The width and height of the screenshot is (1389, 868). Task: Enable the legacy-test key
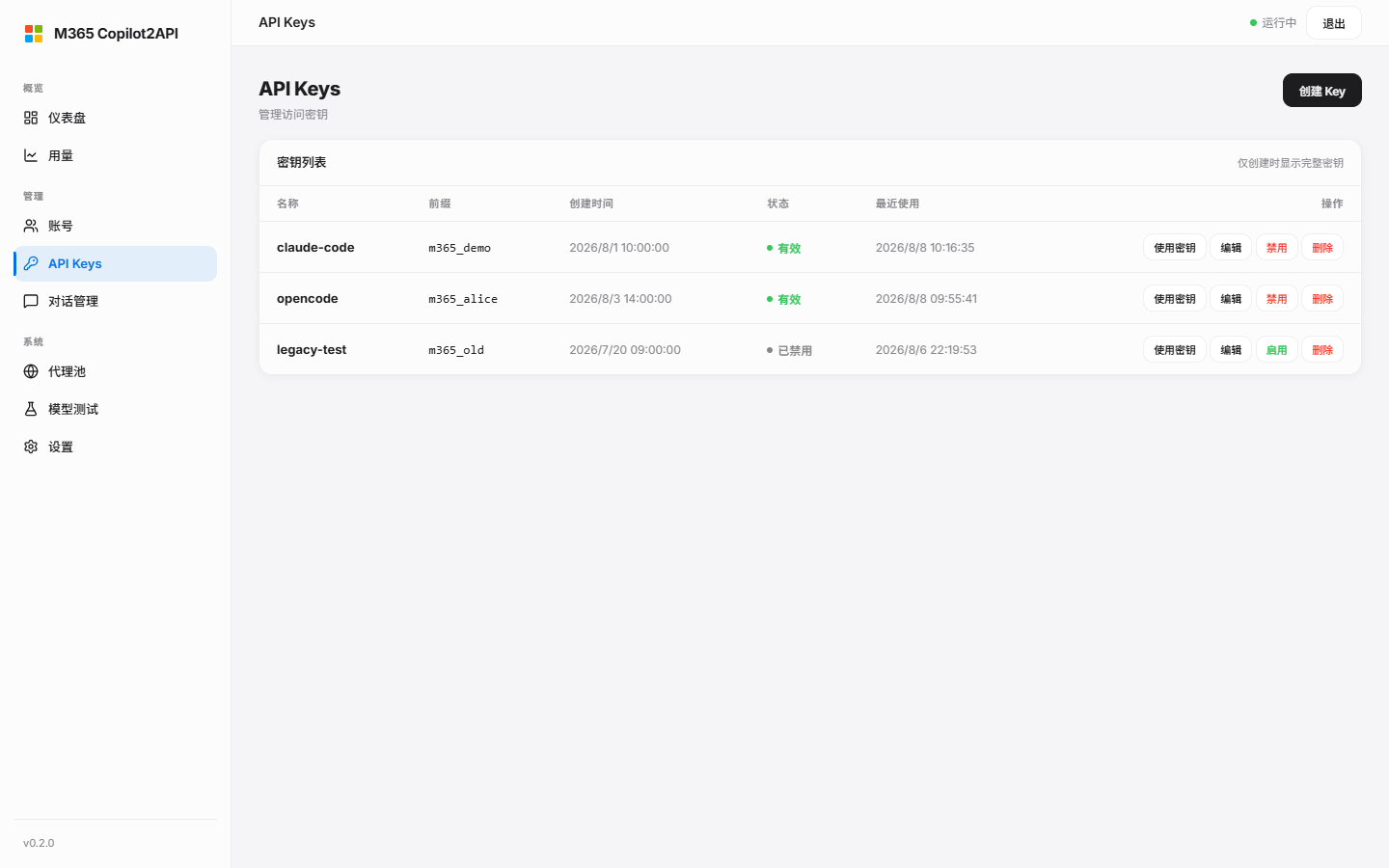pyautogui.click(x=1276, y=350)
